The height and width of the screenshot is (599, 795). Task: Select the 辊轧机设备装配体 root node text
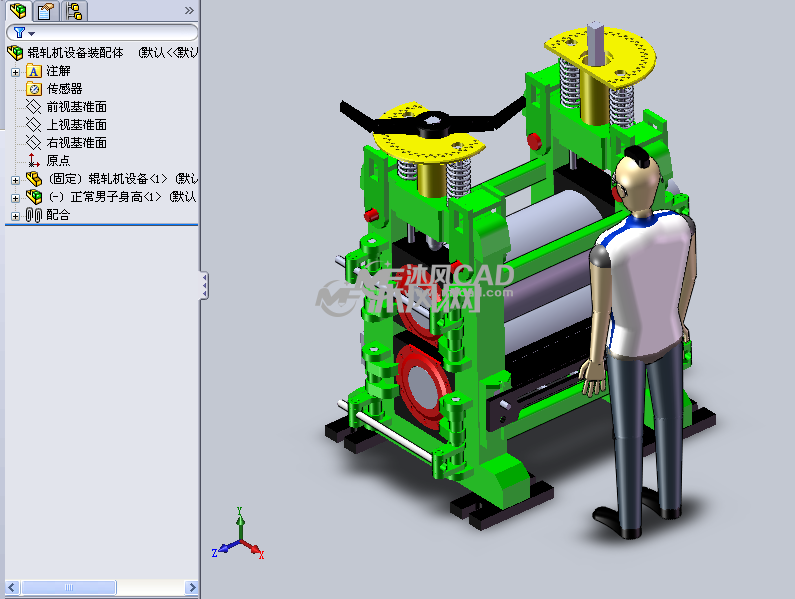[76, 53]
